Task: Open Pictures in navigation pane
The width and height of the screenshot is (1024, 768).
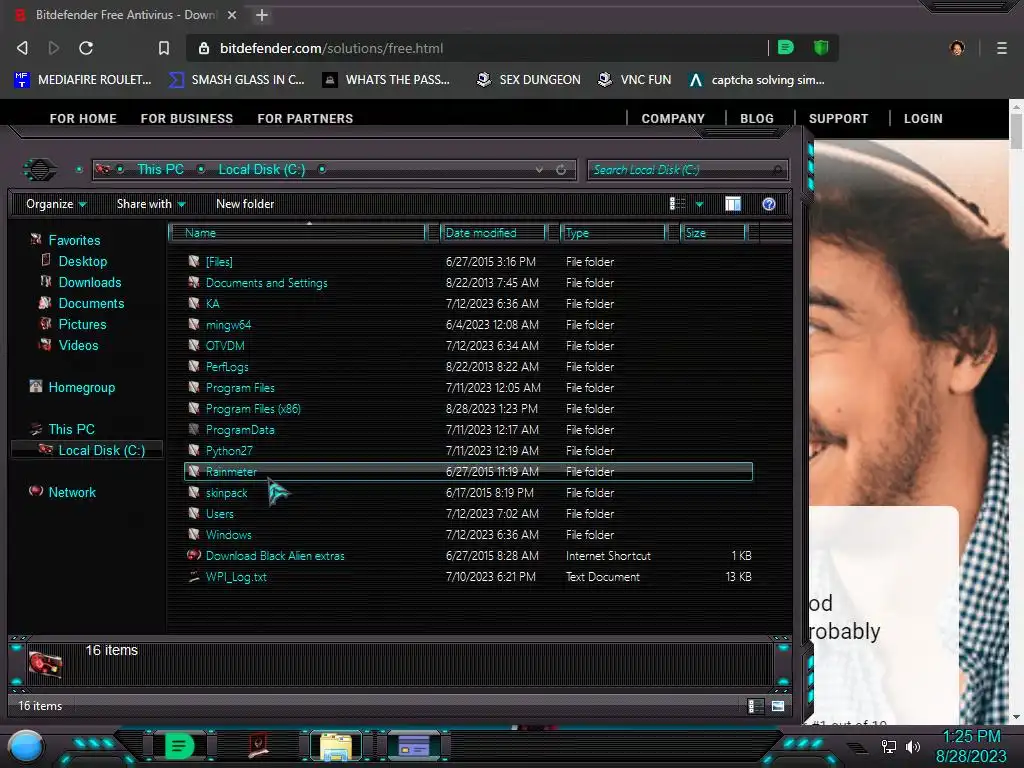Action: click(x=82, y=324)
